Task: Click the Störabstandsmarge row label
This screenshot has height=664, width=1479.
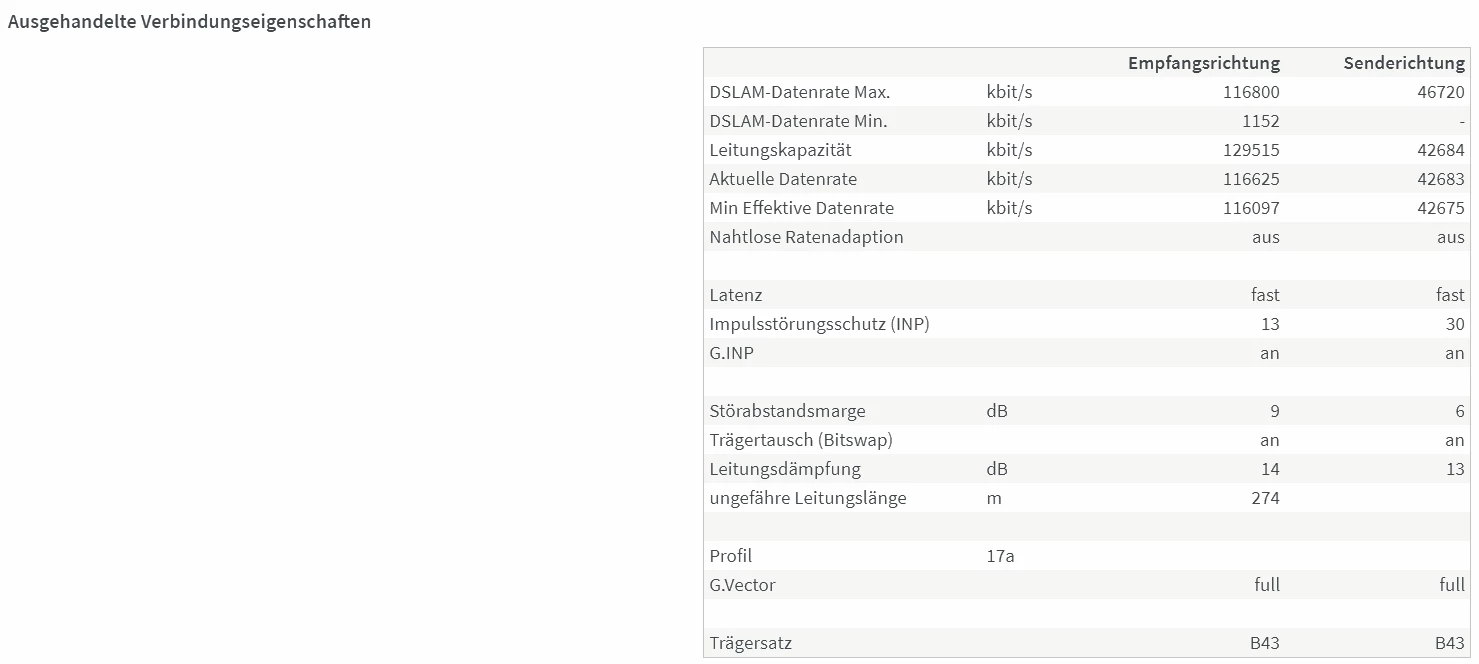Action: 787,411
